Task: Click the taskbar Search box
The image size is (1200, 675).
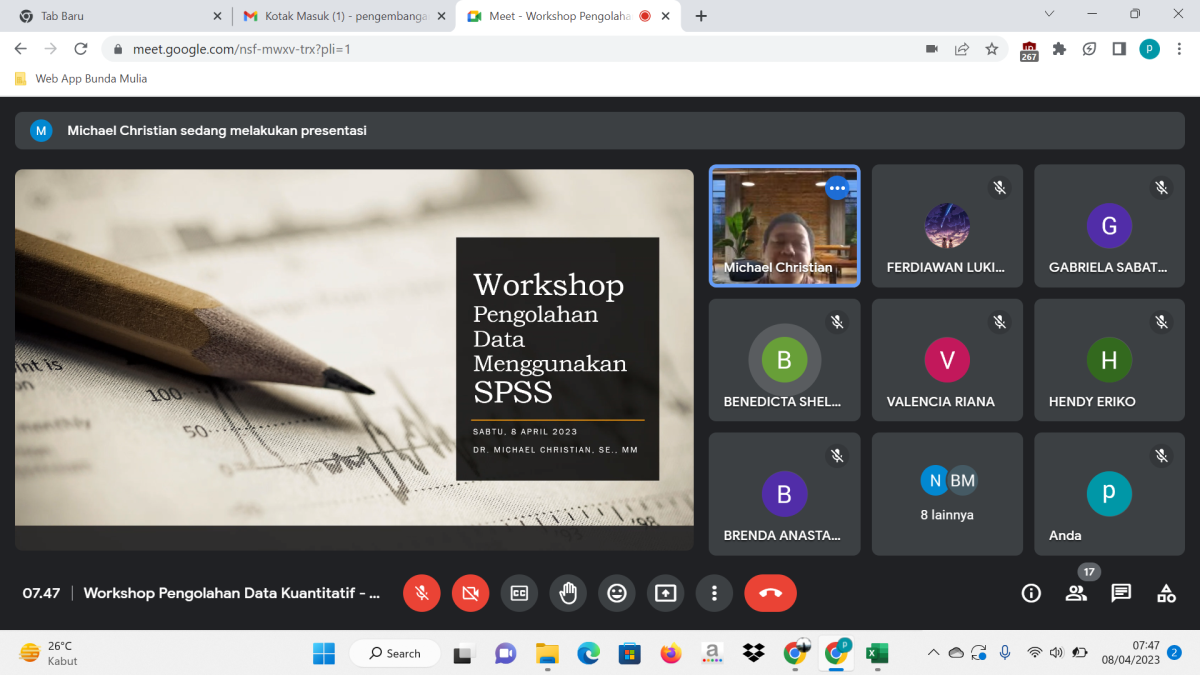Action: click(395, 653)
